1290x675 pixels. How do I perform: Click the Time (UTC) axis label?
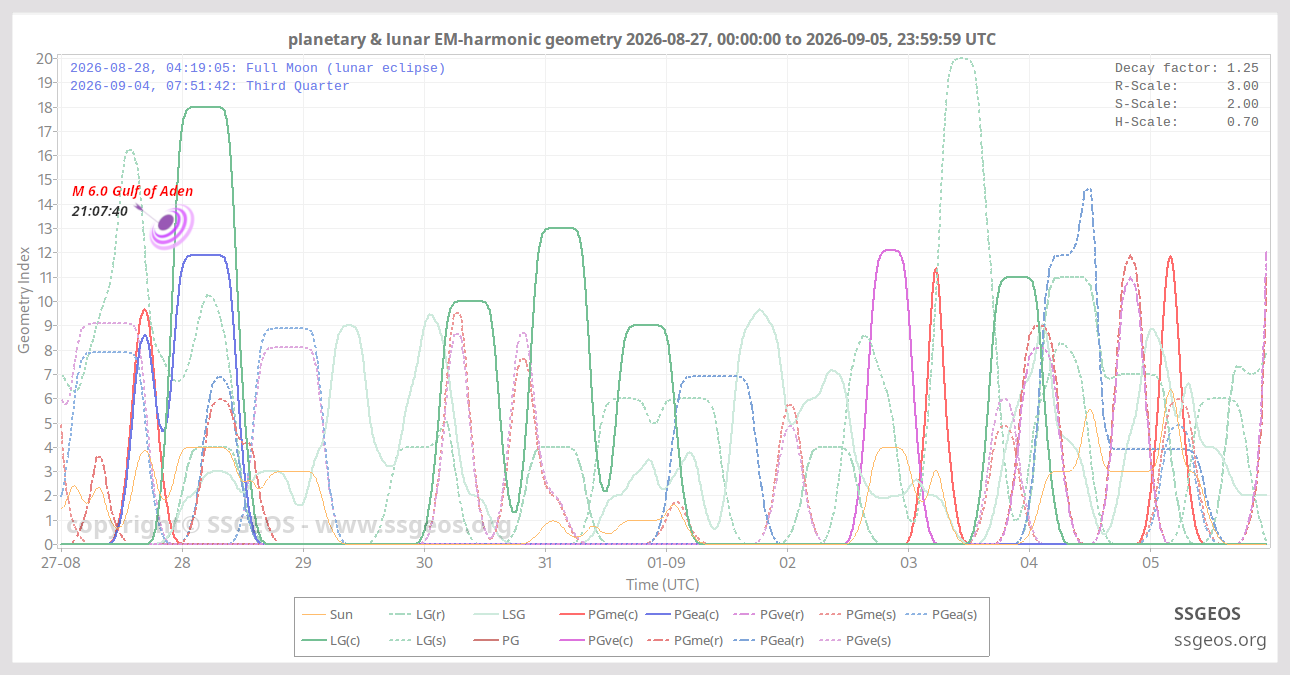click(662, 584)
